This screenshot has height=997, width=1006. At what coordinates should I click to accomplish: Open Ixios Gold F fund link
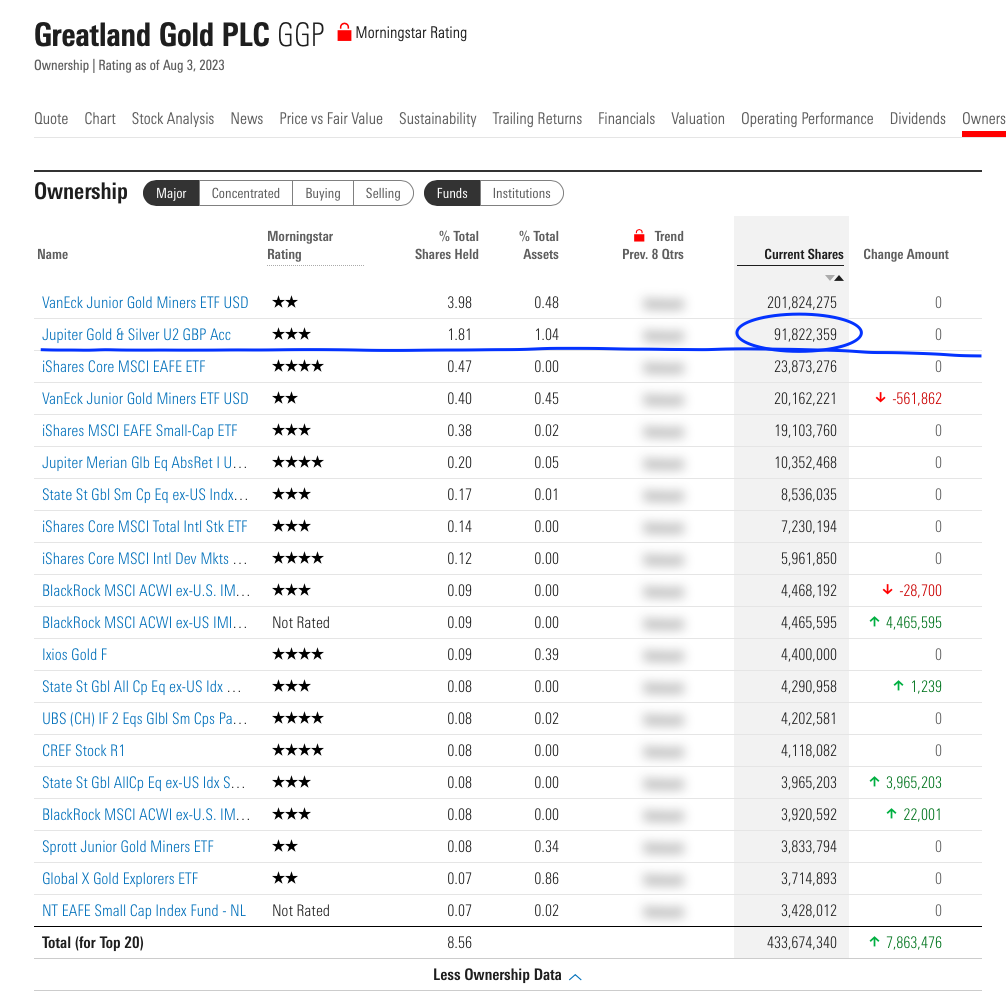click(x=74, y=654)
